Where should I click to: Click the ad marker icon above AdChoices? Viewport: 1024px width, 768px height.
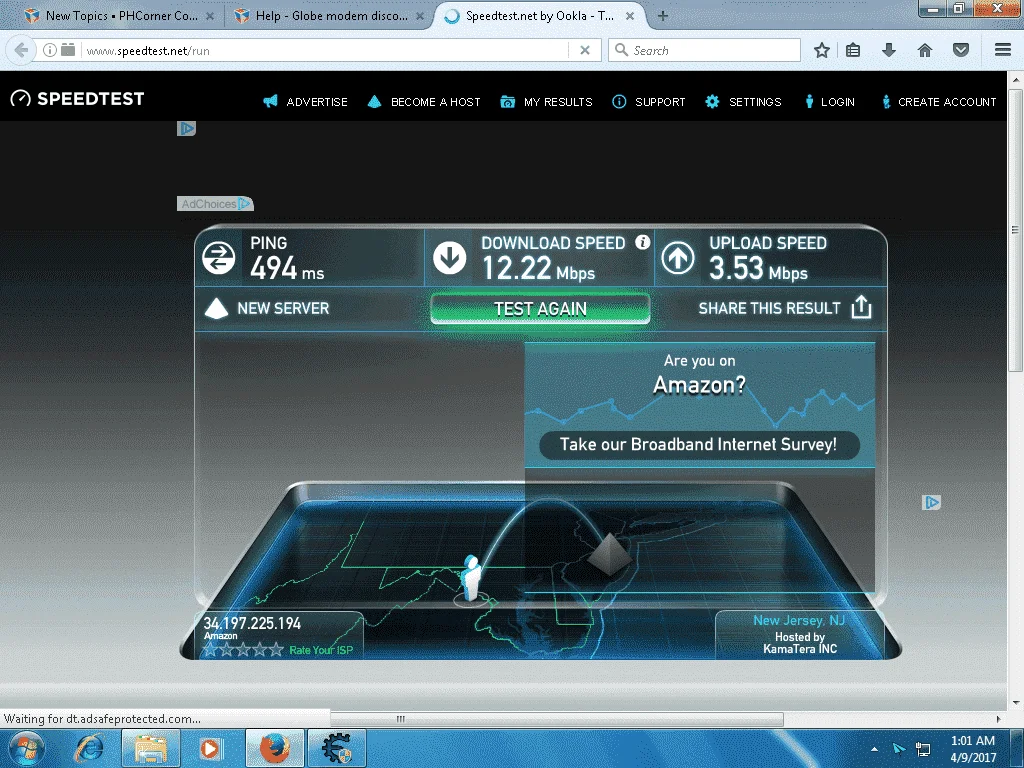point(186,129)
